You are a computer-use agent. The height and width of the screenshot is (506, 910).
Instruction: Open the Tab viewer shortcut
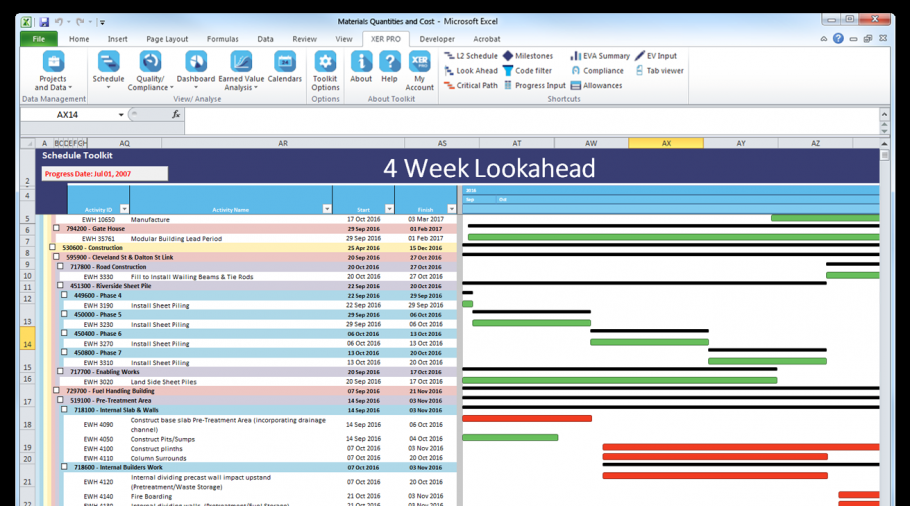659,71
